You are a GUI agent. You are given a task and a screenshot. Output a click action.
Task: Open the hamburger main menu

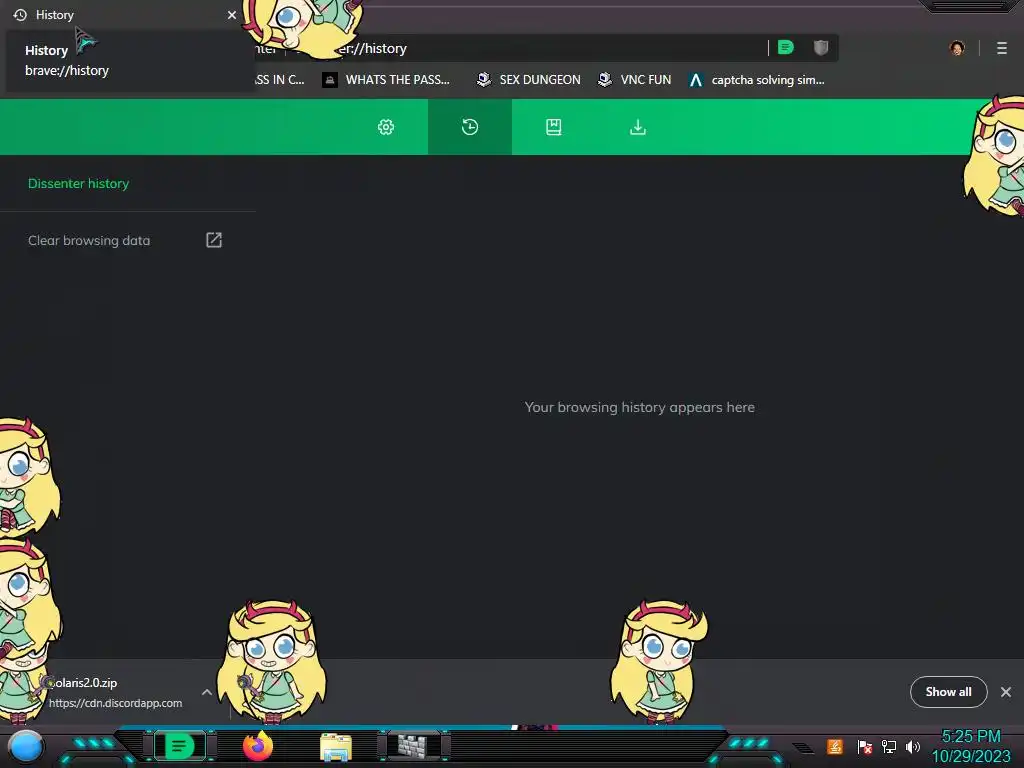tap(1002, 48)
